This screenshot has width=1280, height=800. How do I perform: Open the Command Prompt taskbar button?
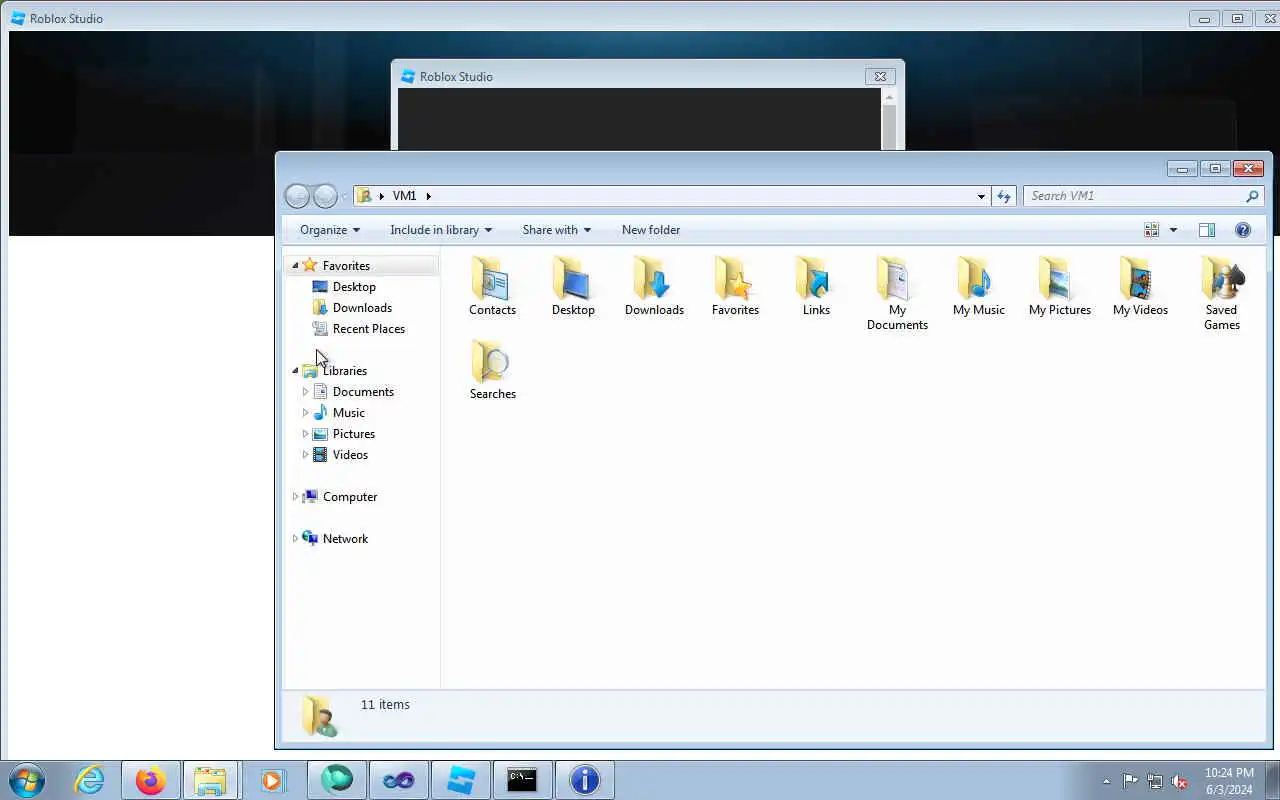[x=522, y=780]
